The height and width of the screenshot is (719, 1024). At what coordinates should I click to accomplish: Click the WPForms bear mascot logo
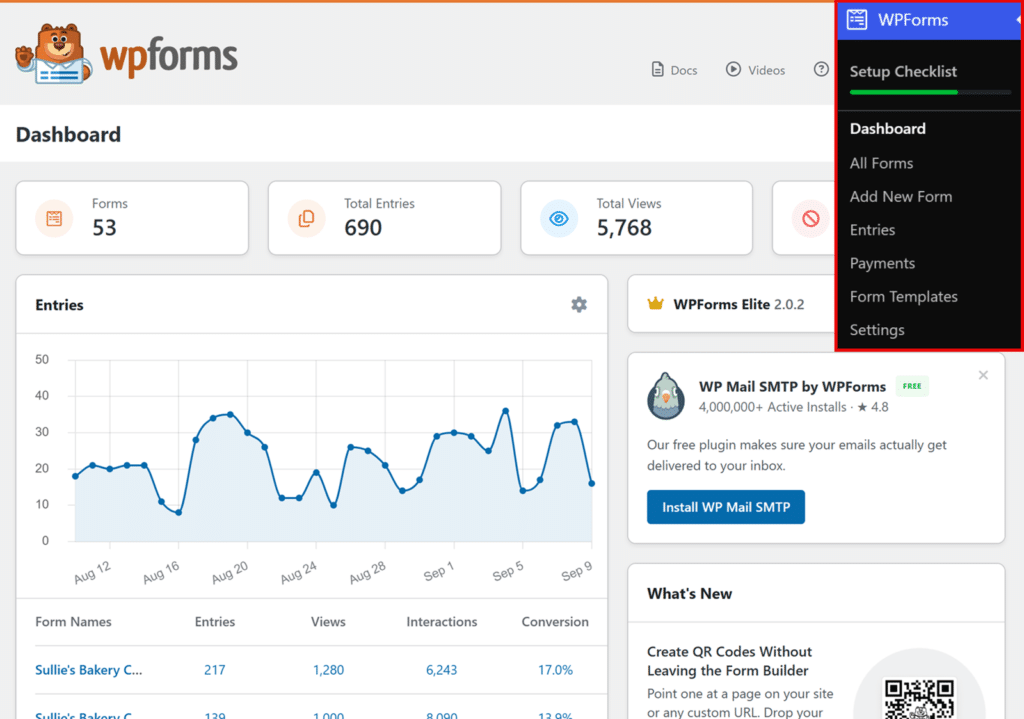(54, 54)
